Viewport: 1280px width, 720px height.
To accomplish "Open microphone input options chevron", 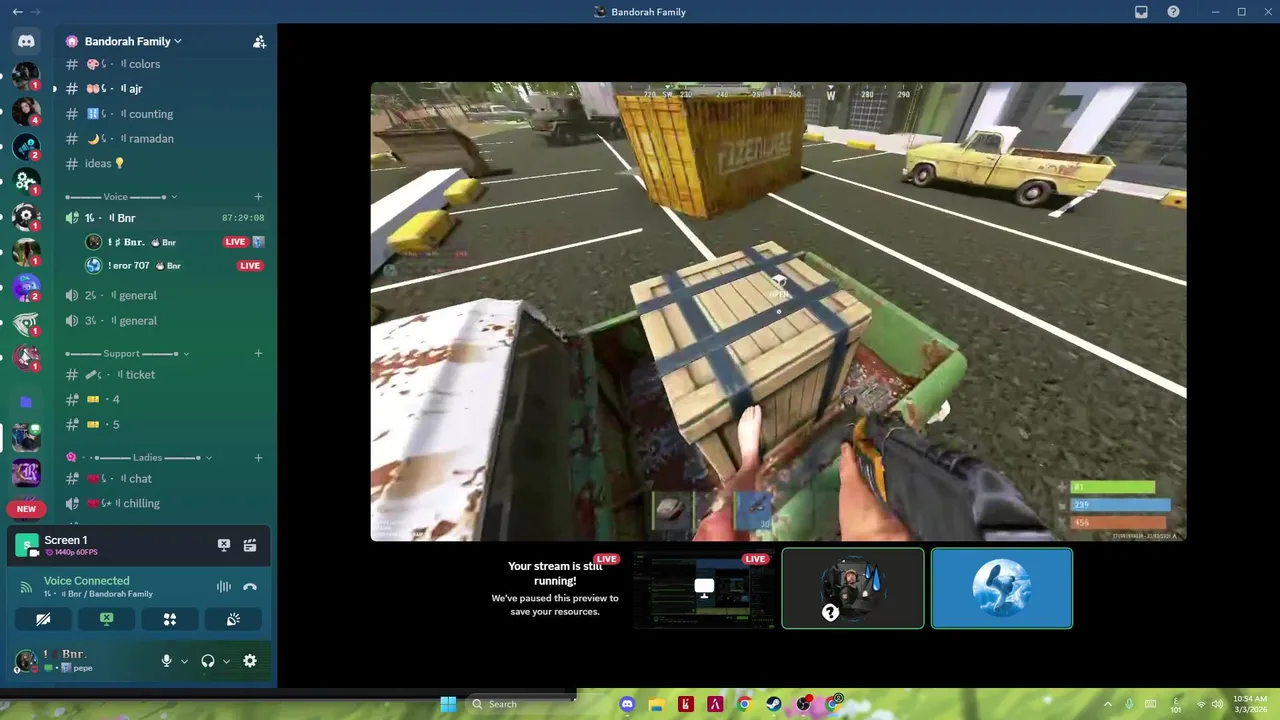I will coord(184,661).
